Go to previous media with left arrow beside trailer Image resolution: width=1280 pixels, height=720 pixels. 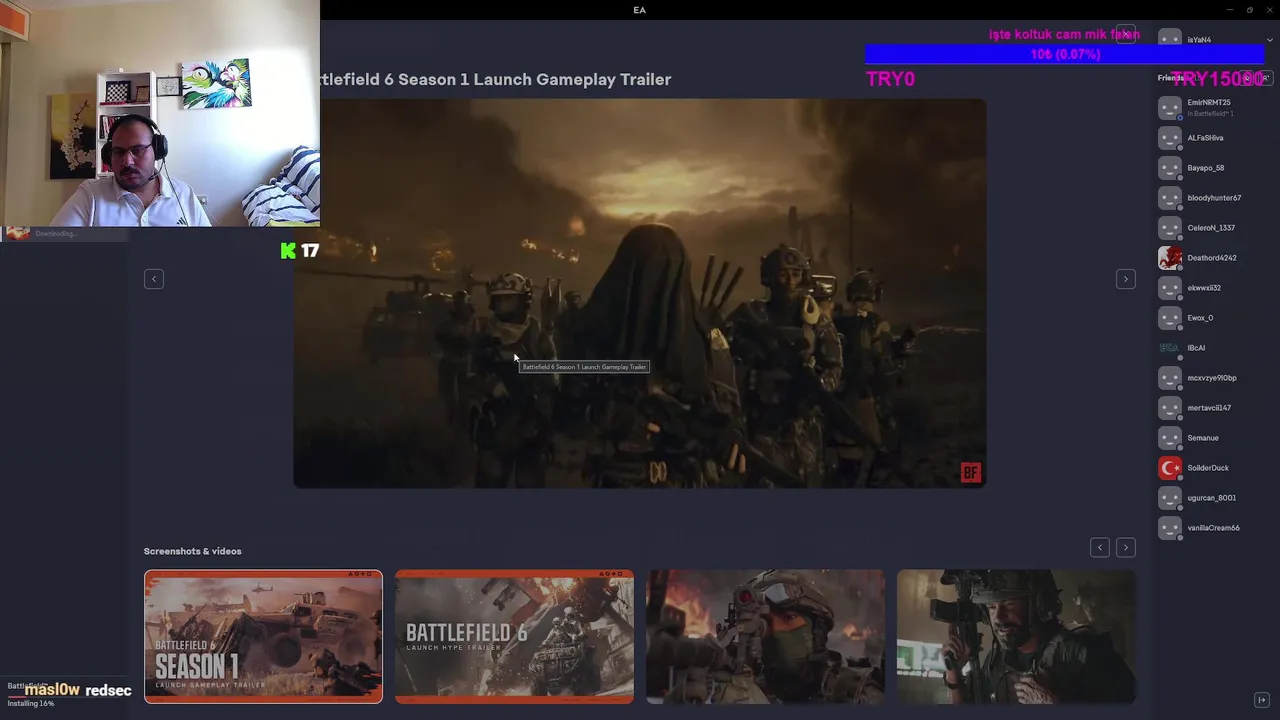153,279
